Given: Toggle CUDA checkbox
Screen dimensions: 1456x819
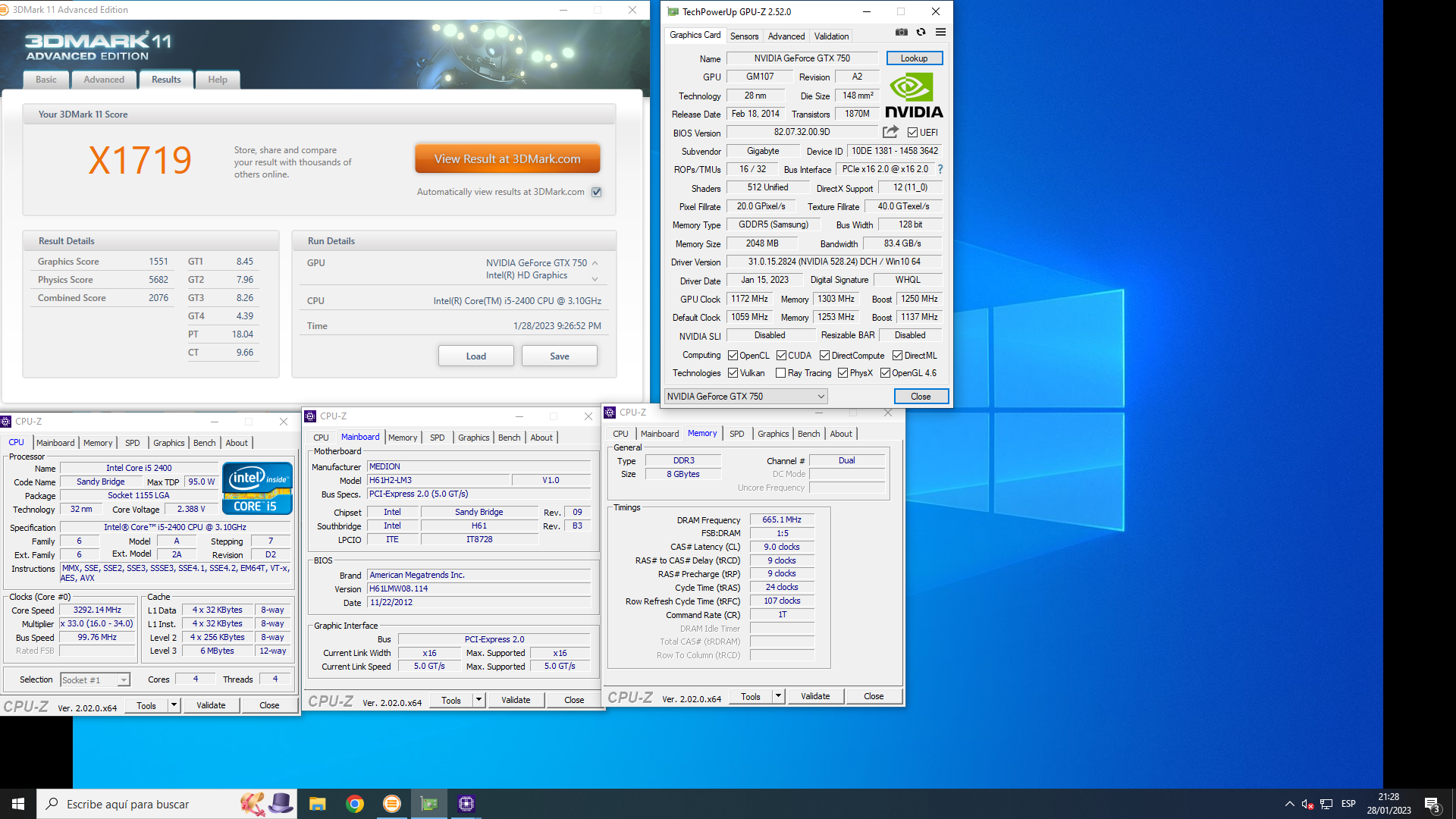Looking at the screenshot, I should pos(781,355).
